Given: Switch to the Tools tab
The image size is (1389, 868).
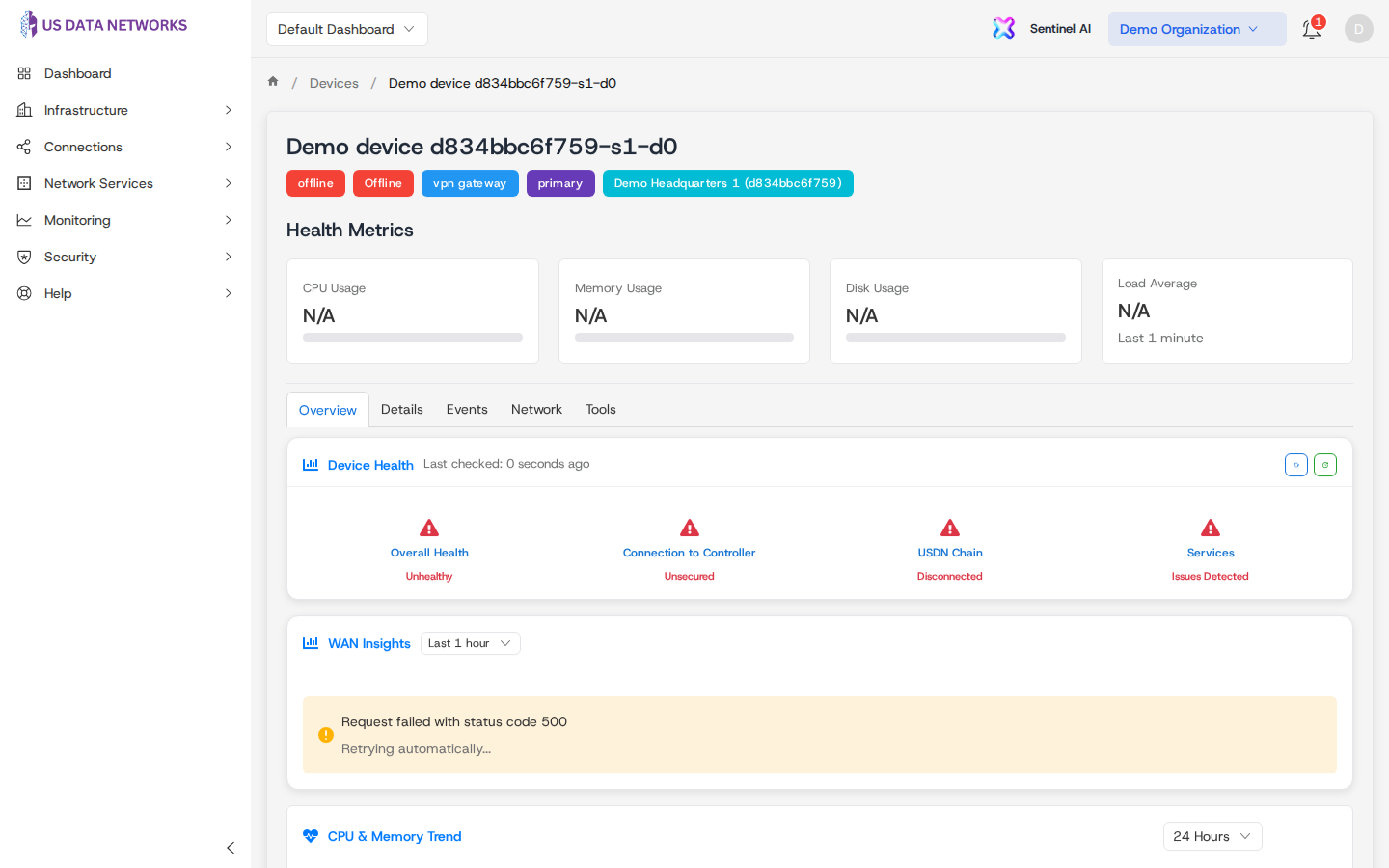Looking at the screenshot, I should [x=601, y=409].
